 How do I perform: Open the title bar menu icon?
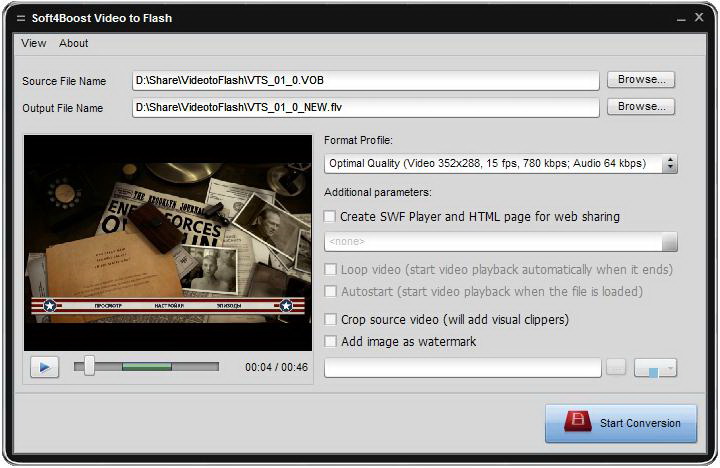tap(21, 18)
